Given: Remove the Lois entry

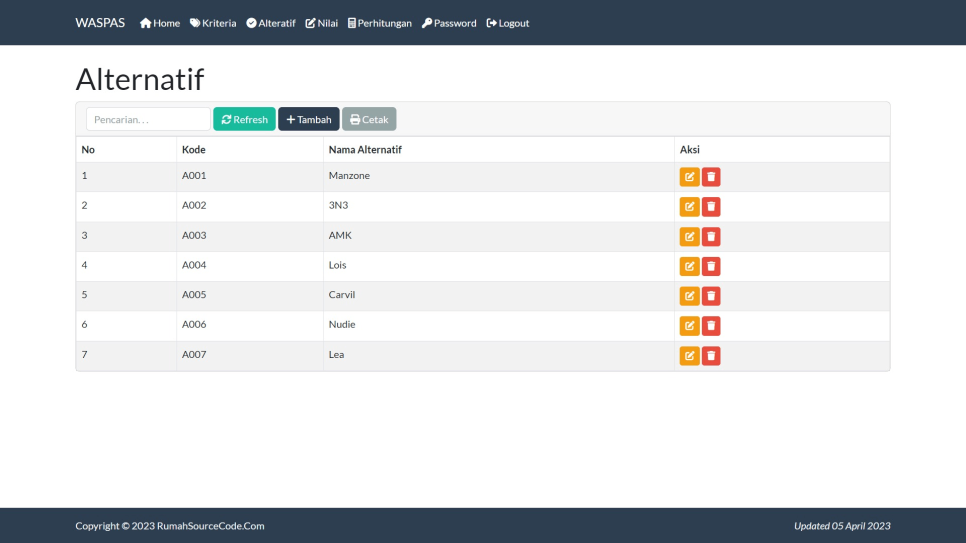Looking at the screenshot, I should [711, 266].
